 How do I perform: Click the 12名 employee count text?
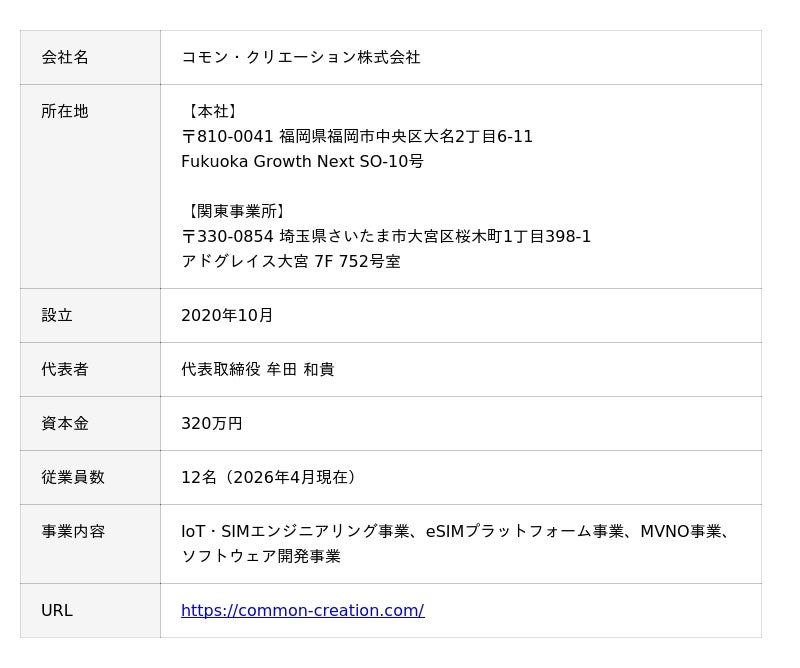point(199,477)
